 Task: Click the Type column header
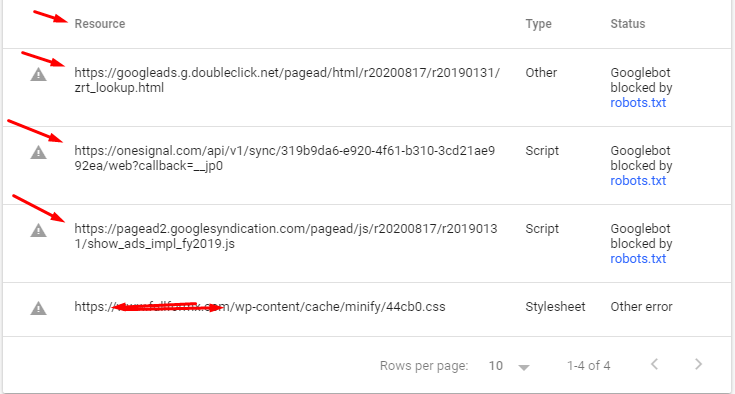[x=538, y=24]
